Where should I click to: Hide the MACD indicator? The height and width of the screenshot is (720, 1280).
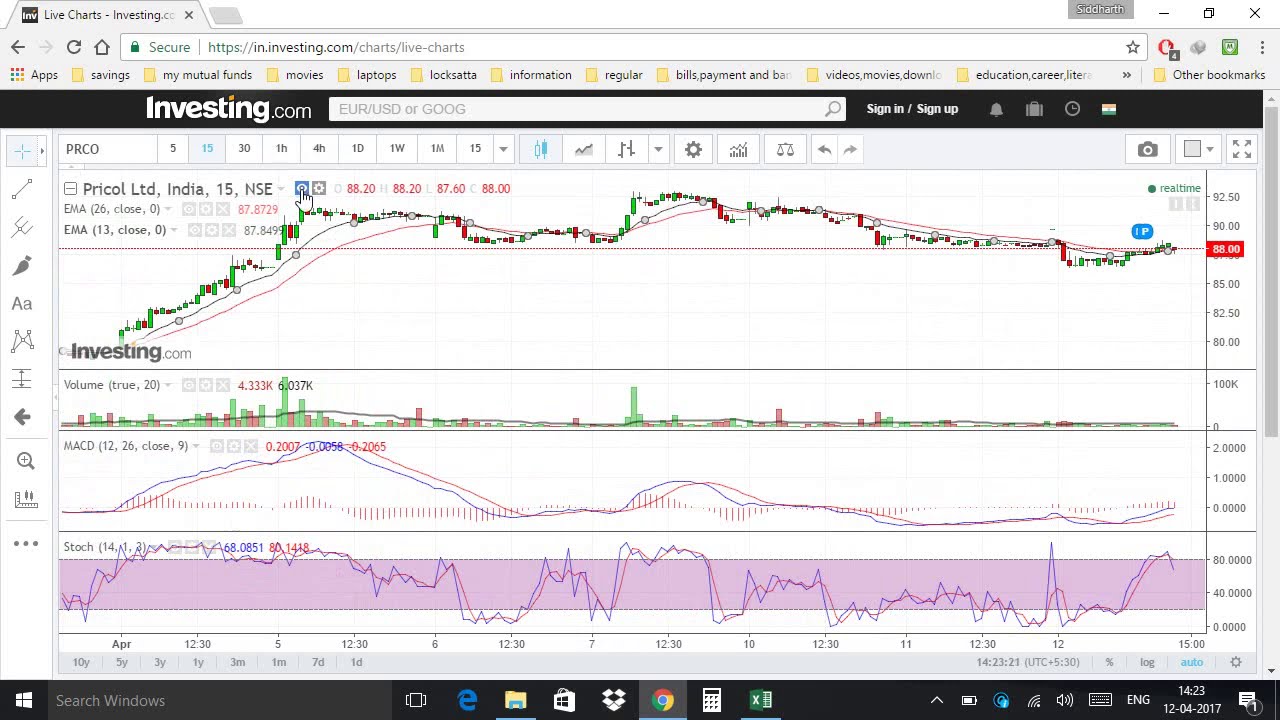pos(217,446)
